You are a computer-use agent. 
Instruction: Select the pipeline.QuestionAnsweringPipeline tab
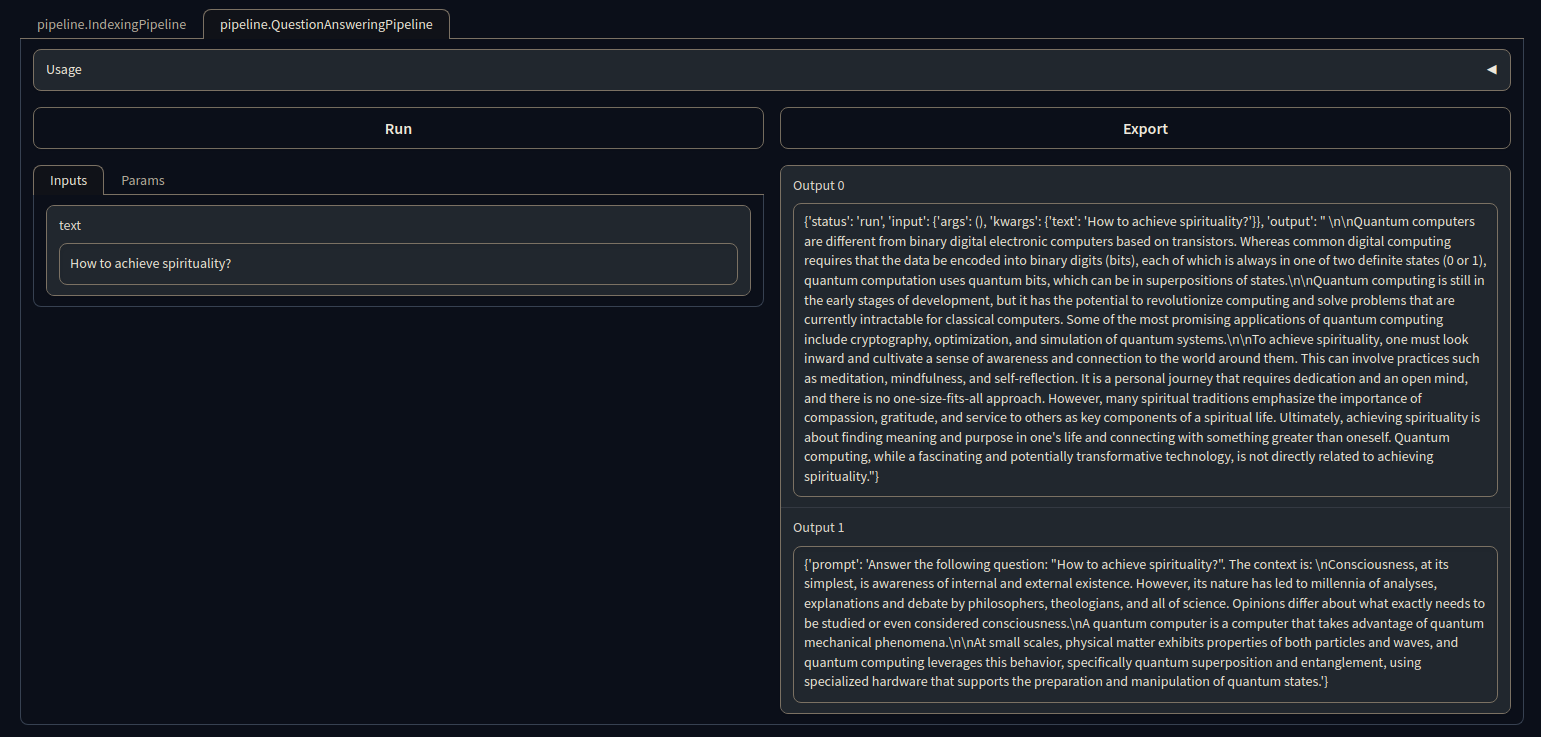click(326, 24)
